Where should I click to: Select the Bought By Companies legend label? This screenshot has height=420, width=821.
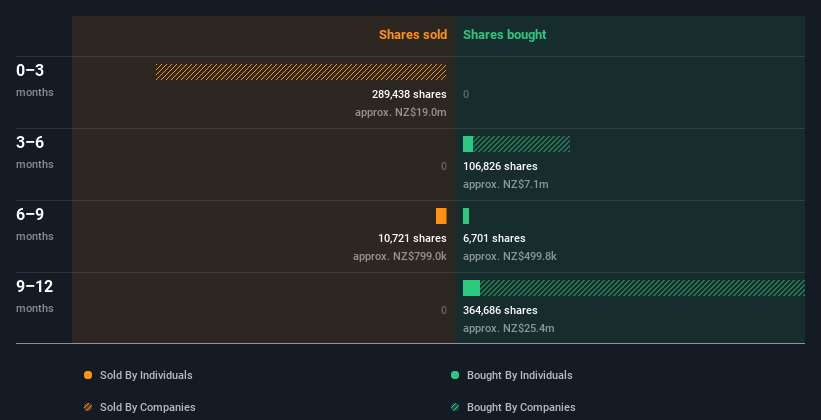point(521,407)
